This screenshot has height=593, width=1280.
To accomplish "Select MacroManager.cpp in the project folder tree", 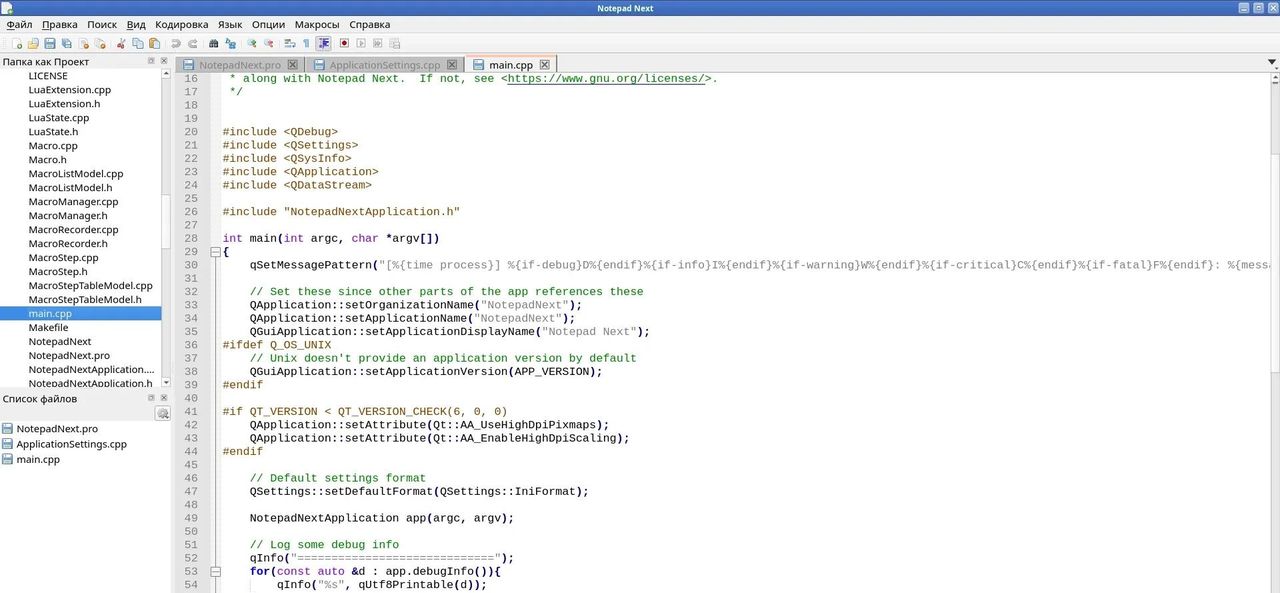I will coord(73,202).
